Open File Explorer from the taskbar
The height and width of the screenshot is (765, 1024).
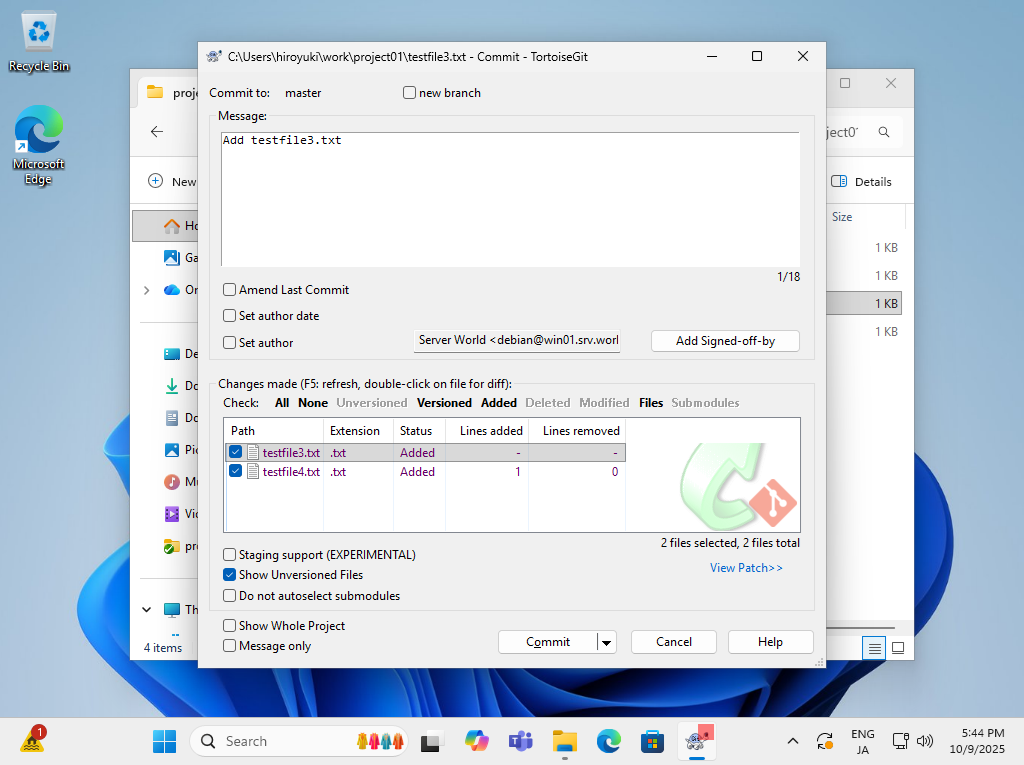[x=565, y=741]
